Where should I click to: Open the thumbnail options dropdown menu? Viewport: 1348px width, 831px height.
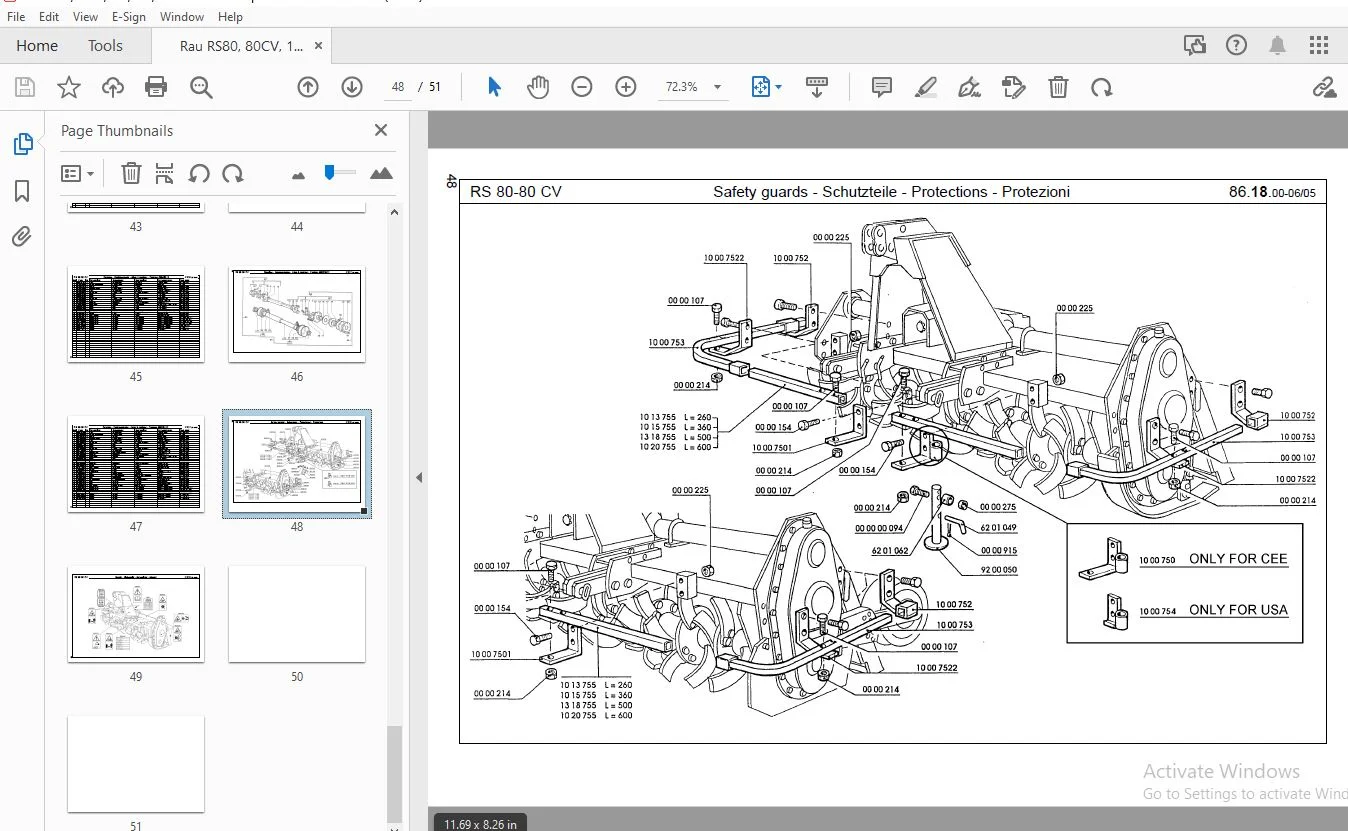coord(78,173)
